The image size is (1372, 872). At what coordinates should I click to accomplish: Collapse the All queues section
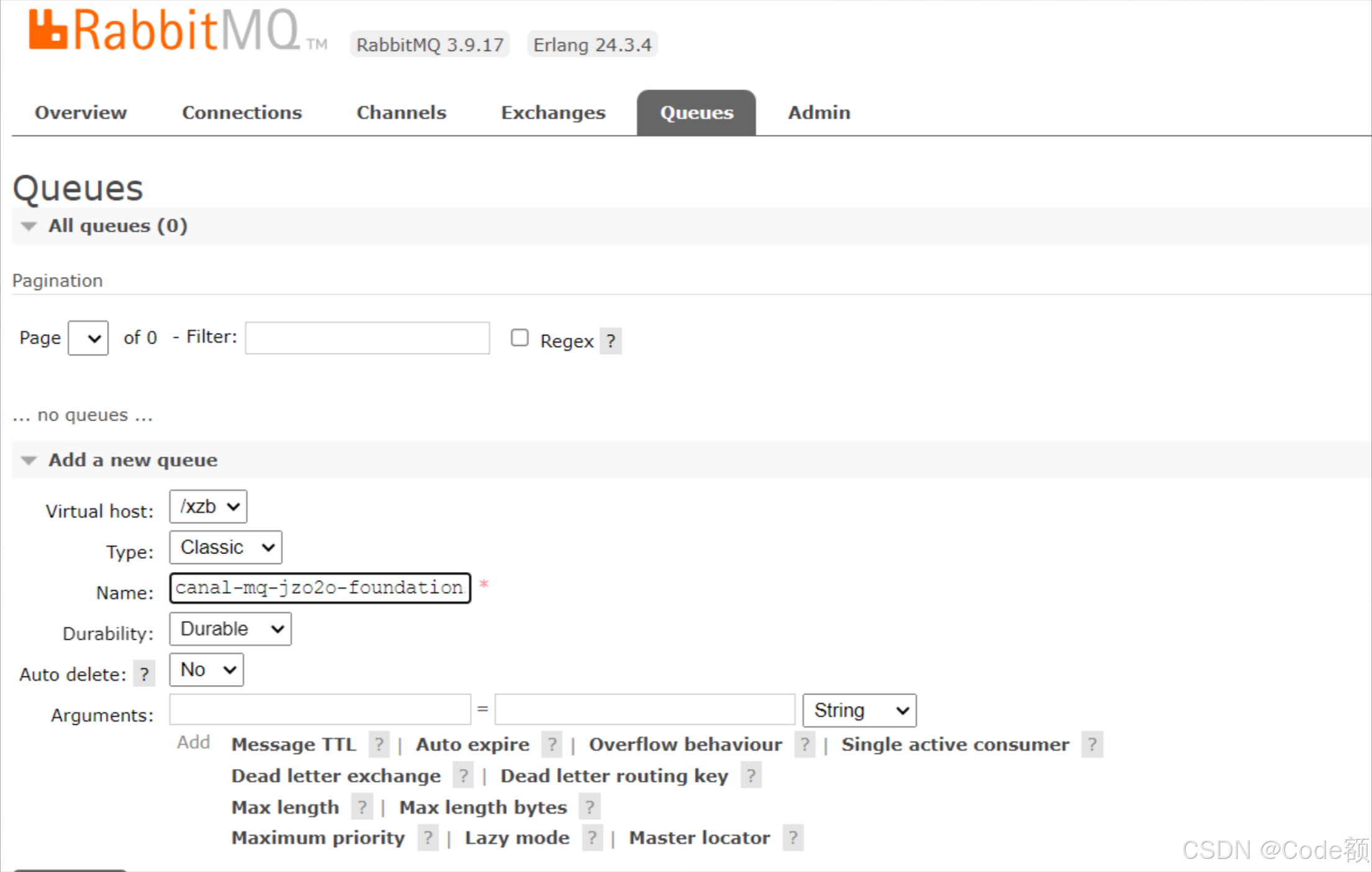[117, 225]
